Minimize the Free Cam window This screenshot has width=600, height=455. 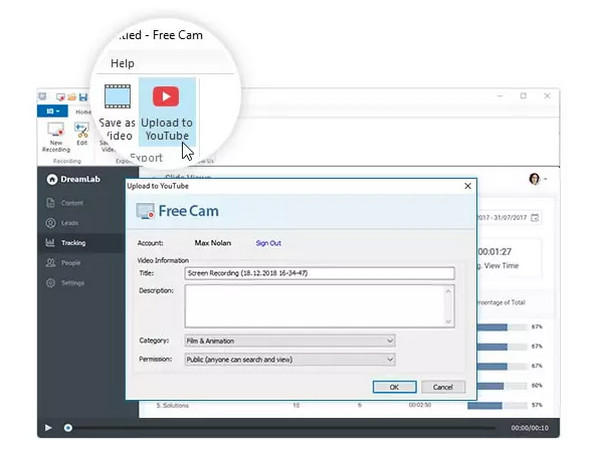pyautogui.click(x=500, y=96)
